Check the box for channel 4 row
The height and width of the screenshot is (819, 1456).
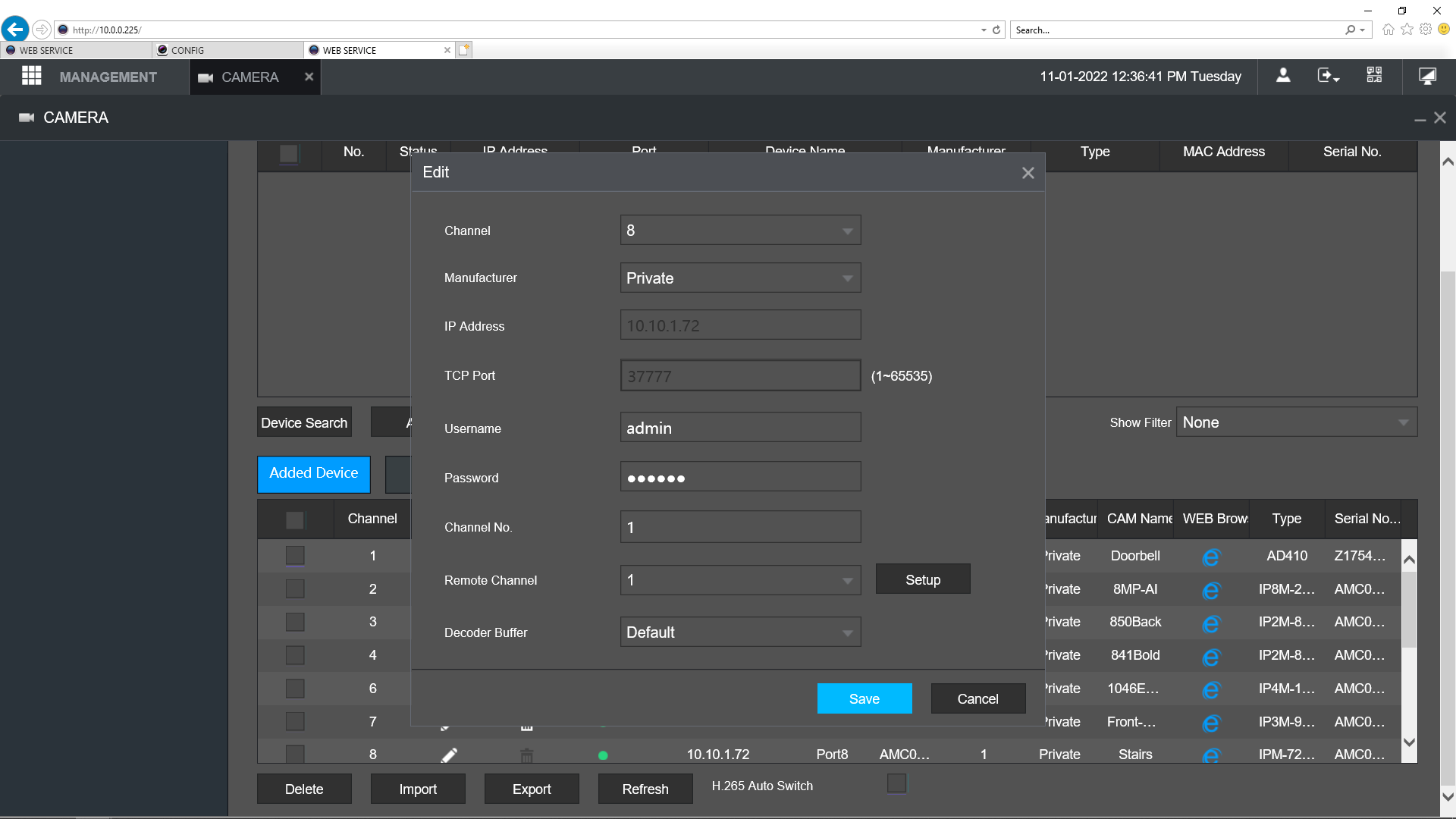[x=295, y=655]
